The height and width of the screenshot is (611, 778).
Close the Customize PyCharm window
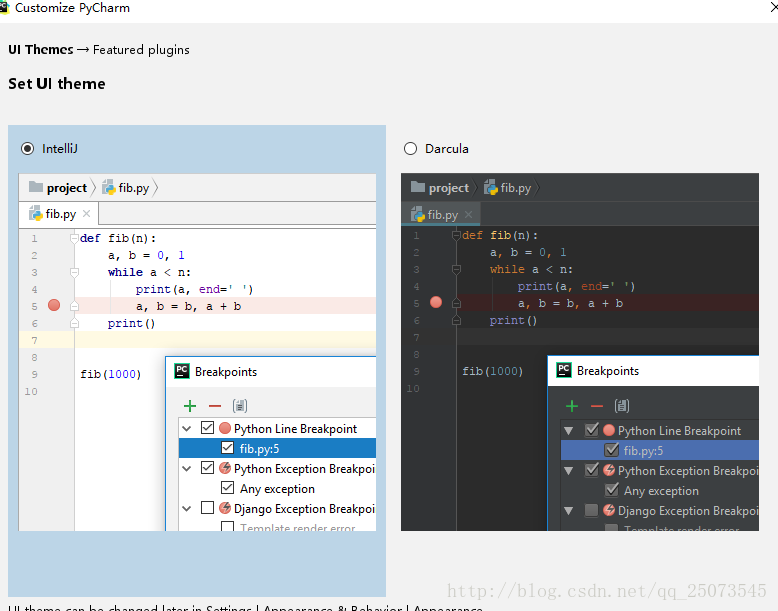click(774, 6)
